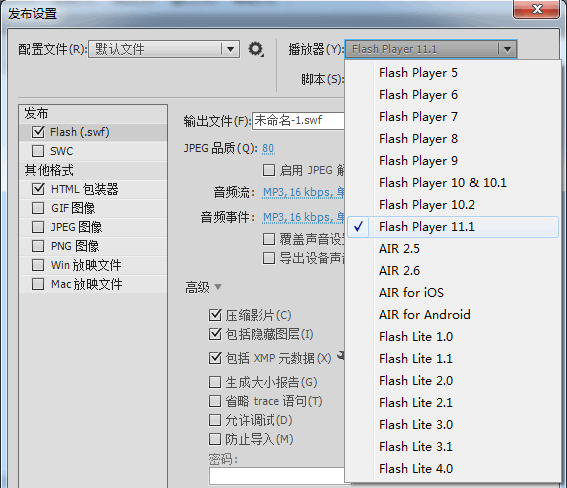Toggle 导出设备声音 checkbox
567x488 pixels.
pyautogui.click(x=269, y=258)
